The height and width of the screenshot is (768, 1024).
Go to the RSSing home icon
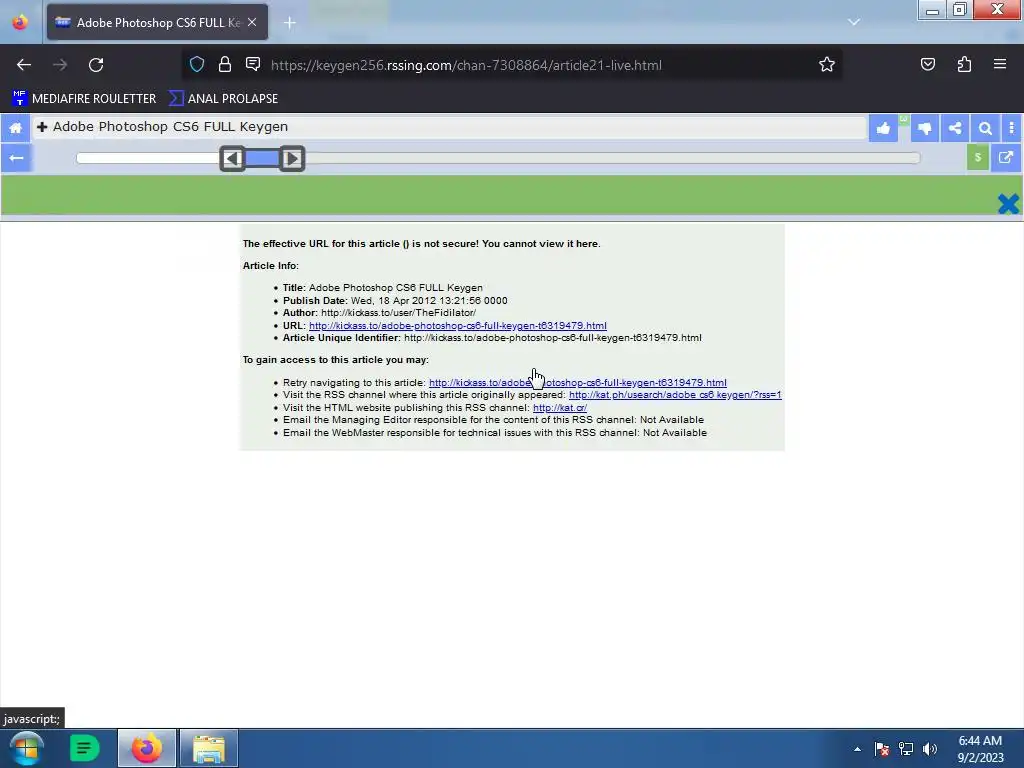pos(16,127)
